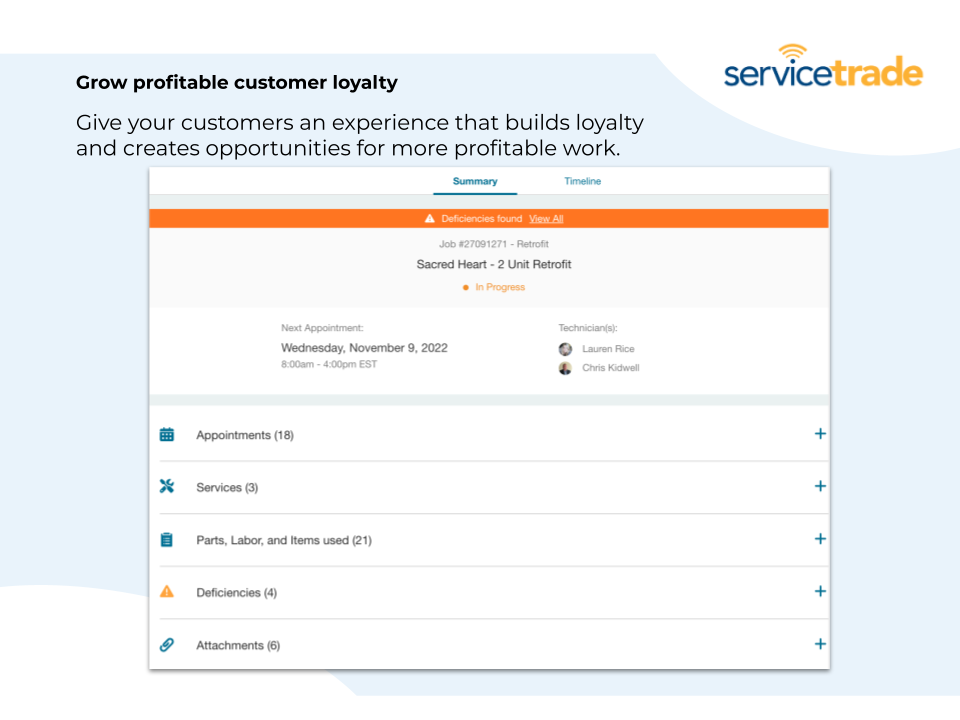Click Lauren Rice's avatar photo
This screenshot has width=960, height=720.
coord(565,349)
